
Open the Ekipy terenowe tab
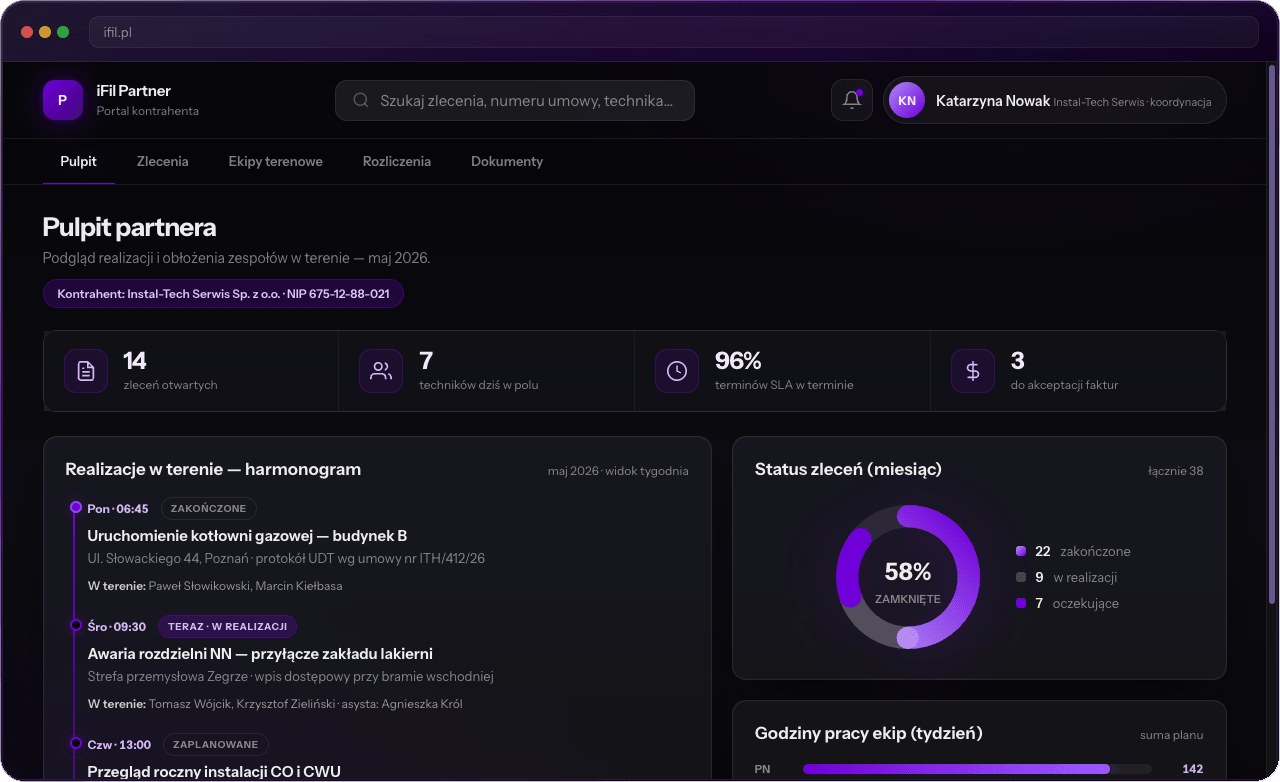(x=275, y=161)
